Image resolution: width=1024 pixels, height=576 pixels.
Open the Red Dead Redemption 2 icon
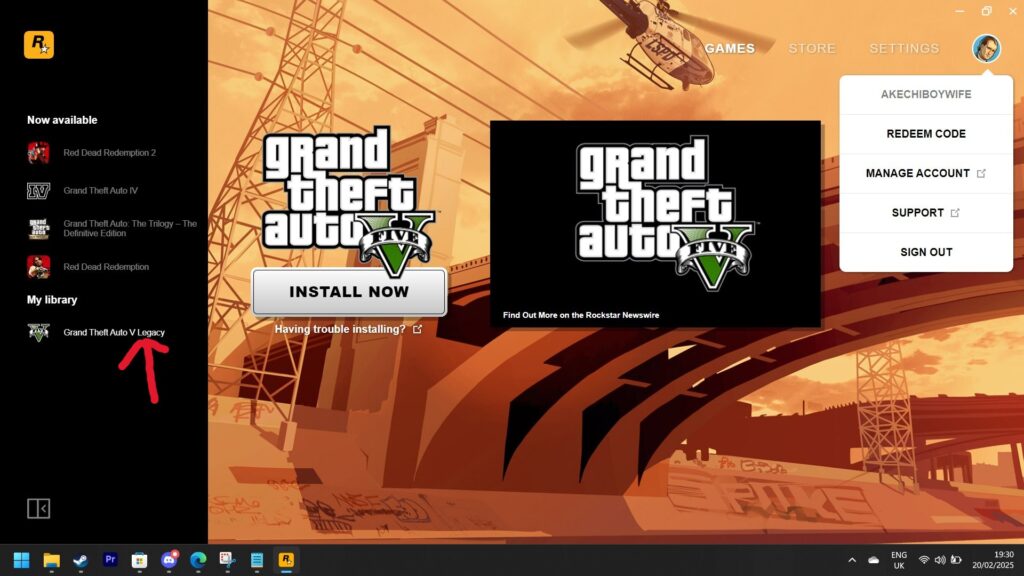point(38,153)
